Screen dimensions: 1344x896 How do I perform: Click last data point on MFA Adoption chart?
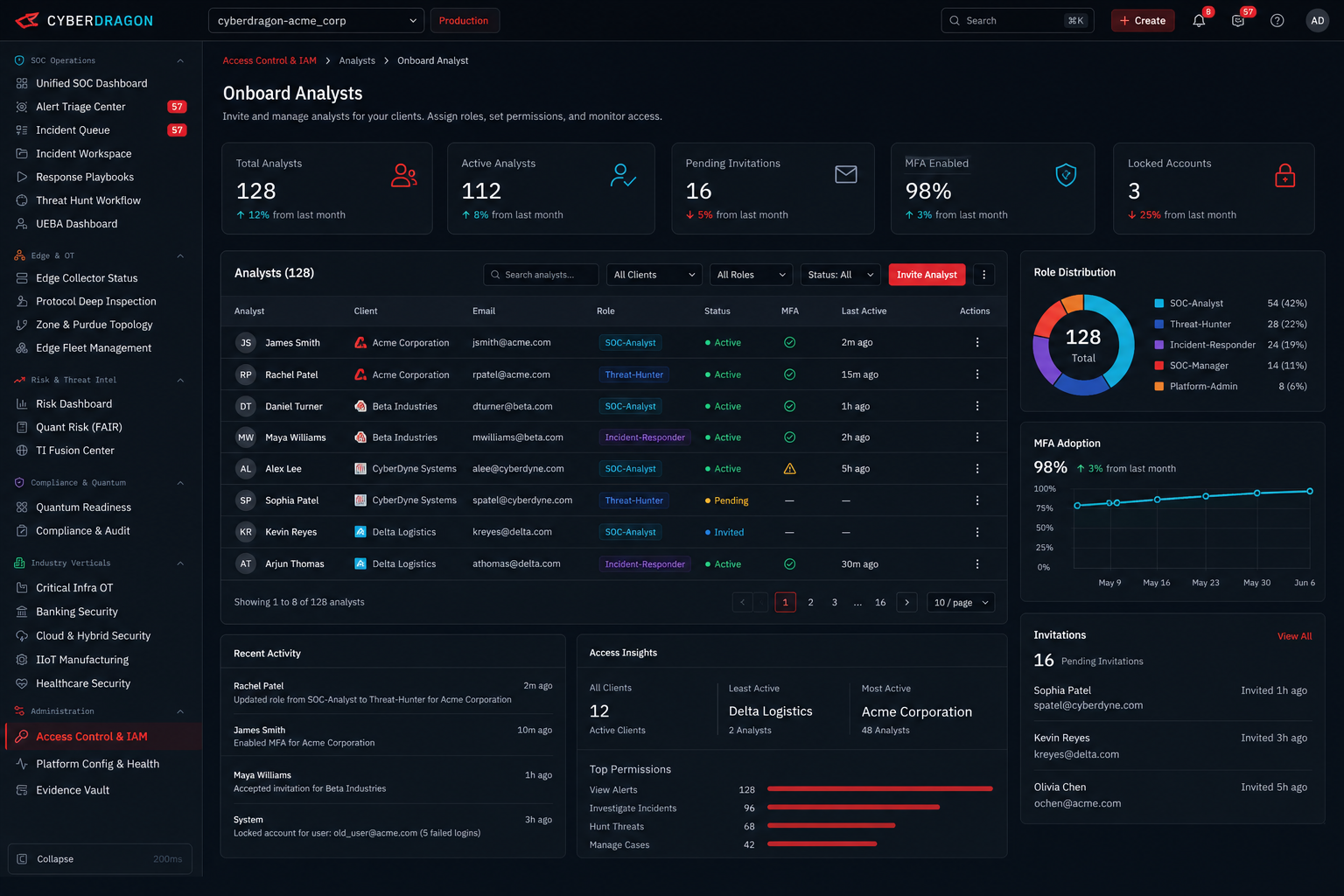(1310, 491)
